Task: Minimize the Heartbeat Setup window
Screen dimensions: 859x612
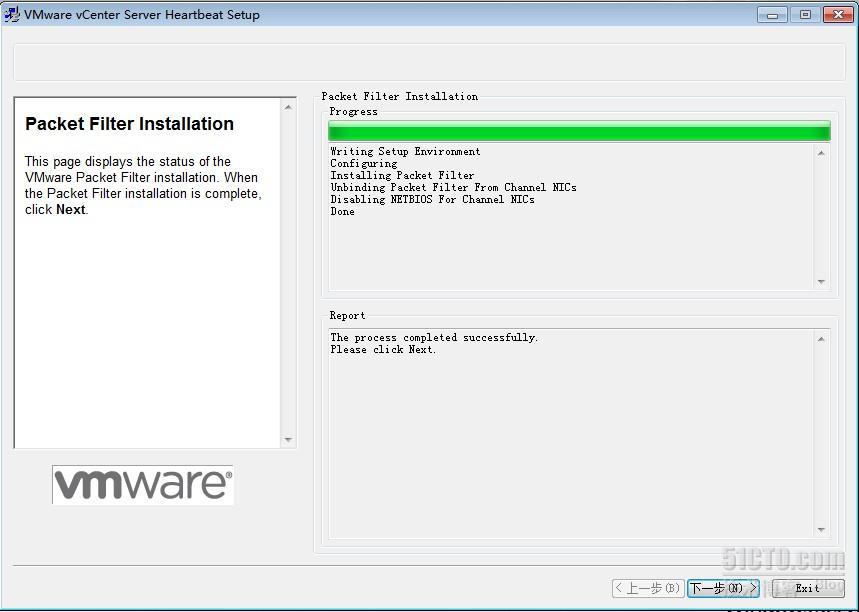Action: pos(772,14)
